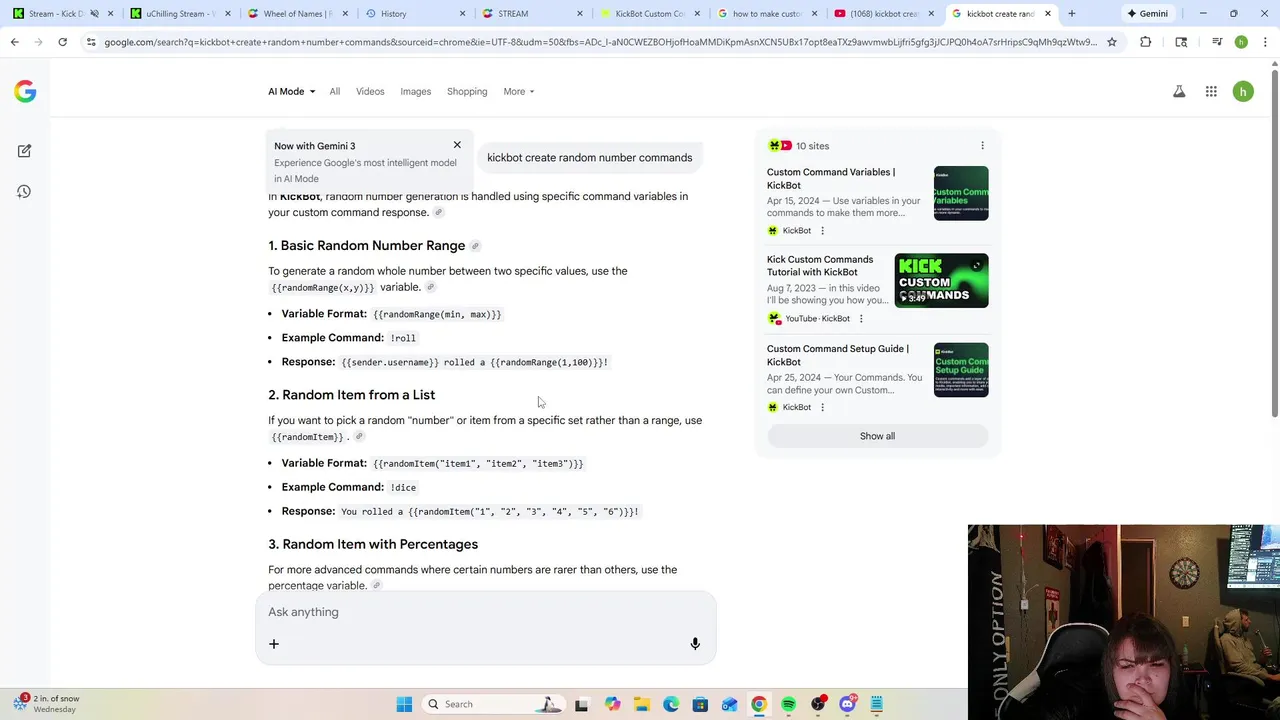Click the 'kickbot create random number commands' query bubble

[590, 158]
